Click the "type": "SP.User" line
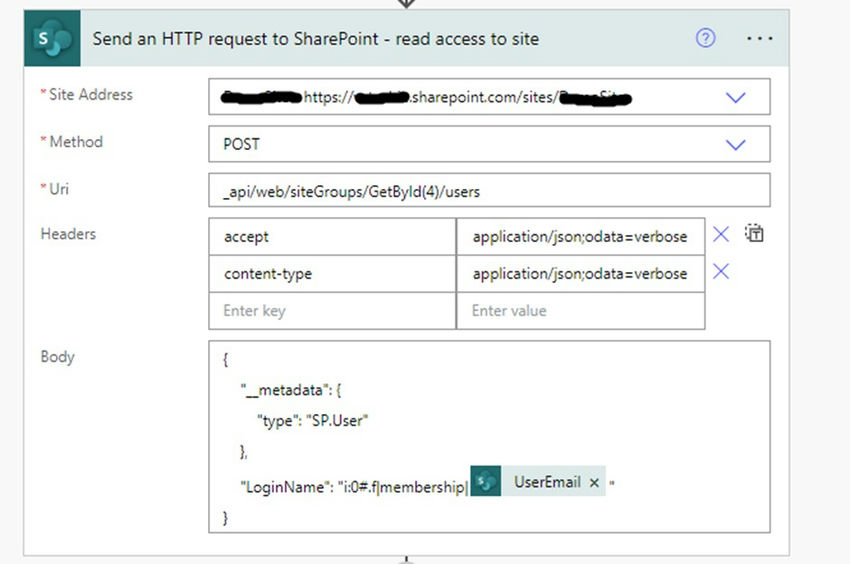Viewport: 850px width, 564px height. click(x=313, y=420)
